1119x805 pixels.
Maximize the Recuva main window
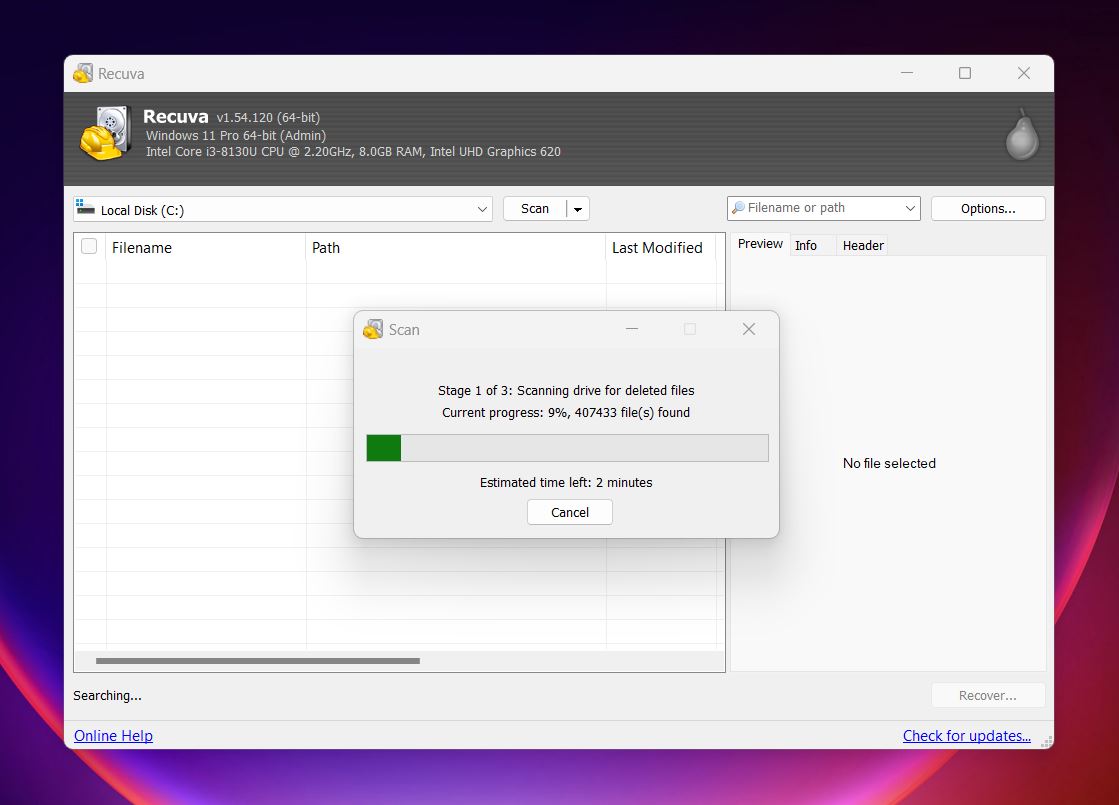point(965,73)
